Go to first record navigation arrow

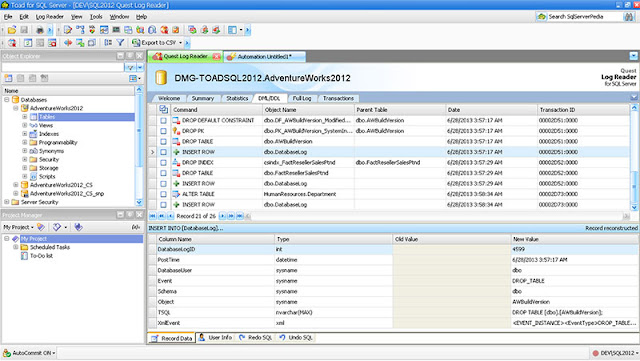[153, 216]
